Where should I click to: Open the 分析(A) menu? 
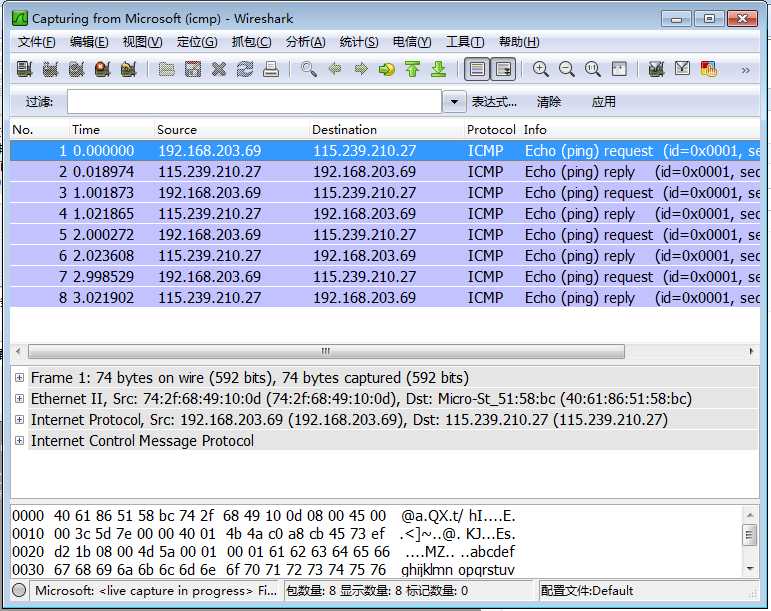[x=305, y=42]
